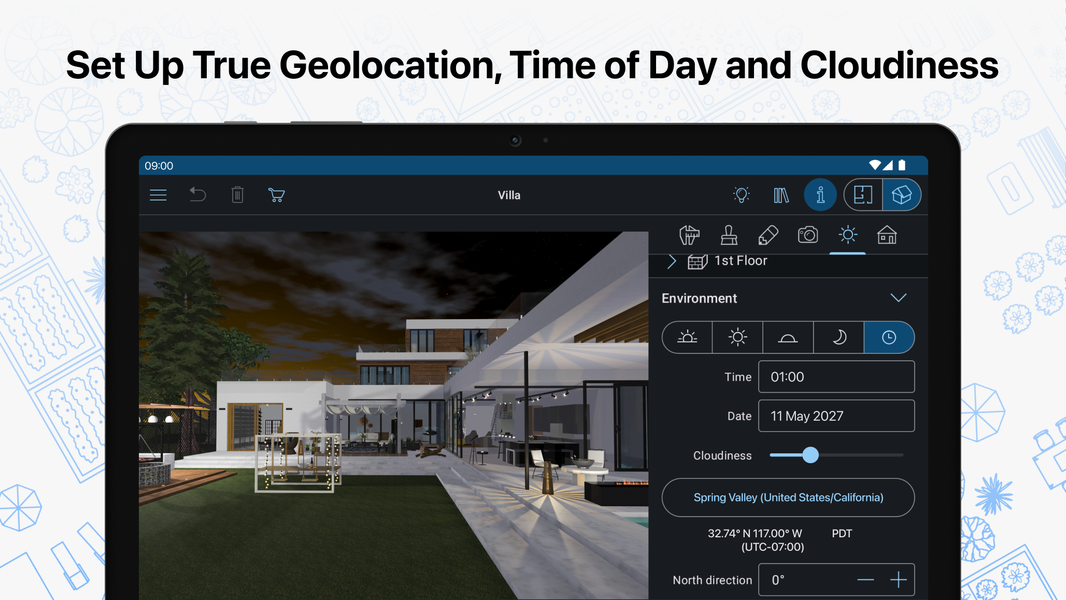The width and height of the screenshot is (1066, 600).
Task: Open the house building properties tab
Action: tap(886, 235)
